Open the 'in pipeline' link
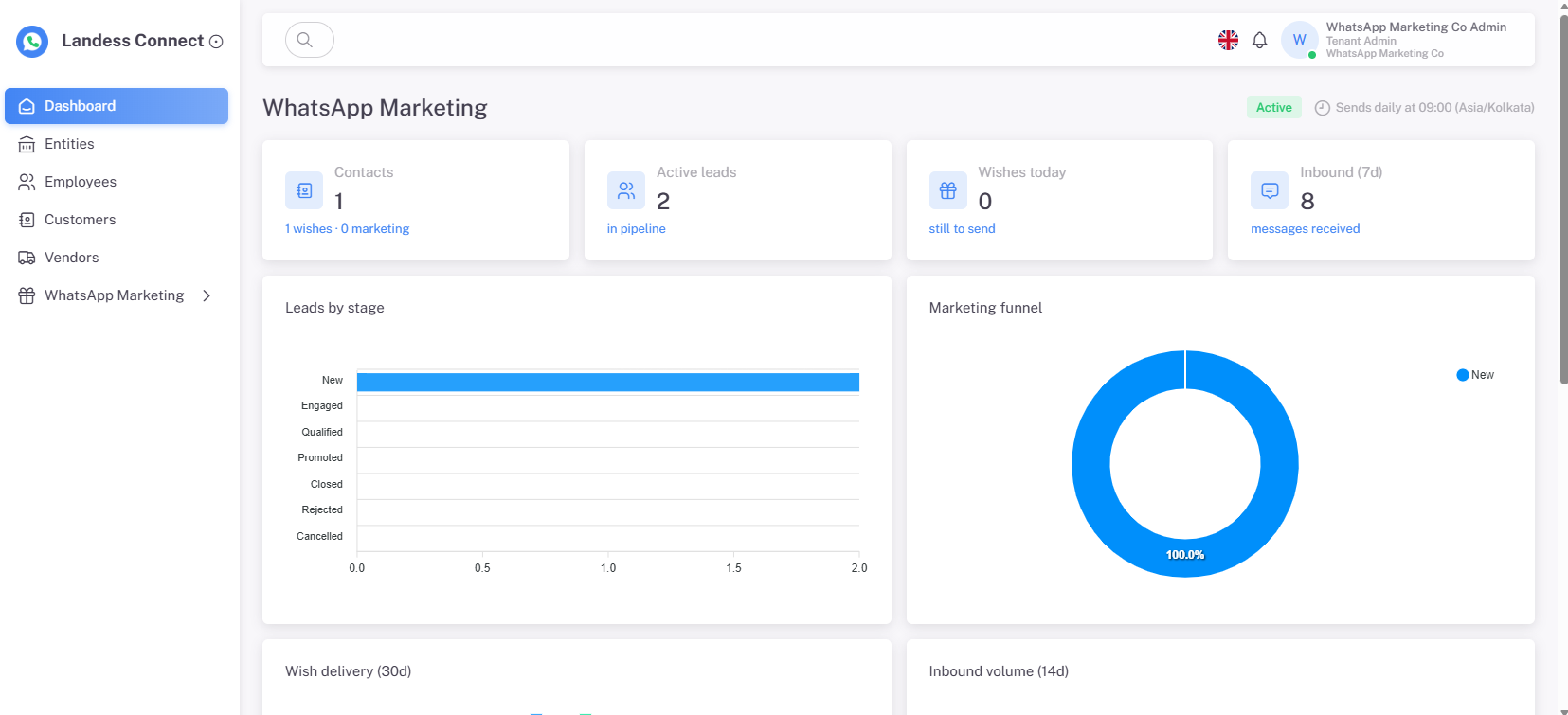This screenshot has width=1568, height=715. (x=636, y=229)
